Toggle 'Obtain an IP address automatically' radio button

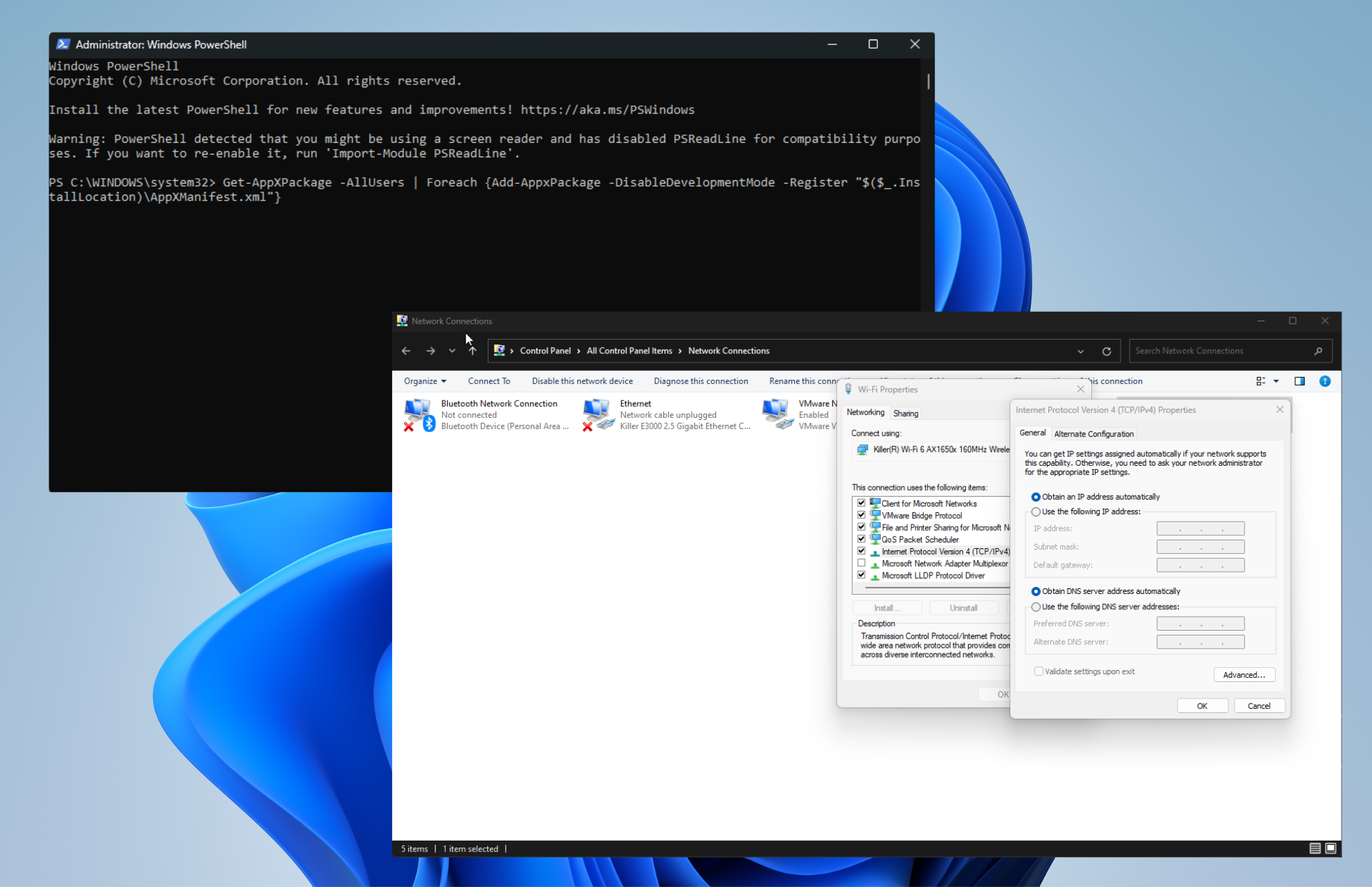coord(1036,496)
